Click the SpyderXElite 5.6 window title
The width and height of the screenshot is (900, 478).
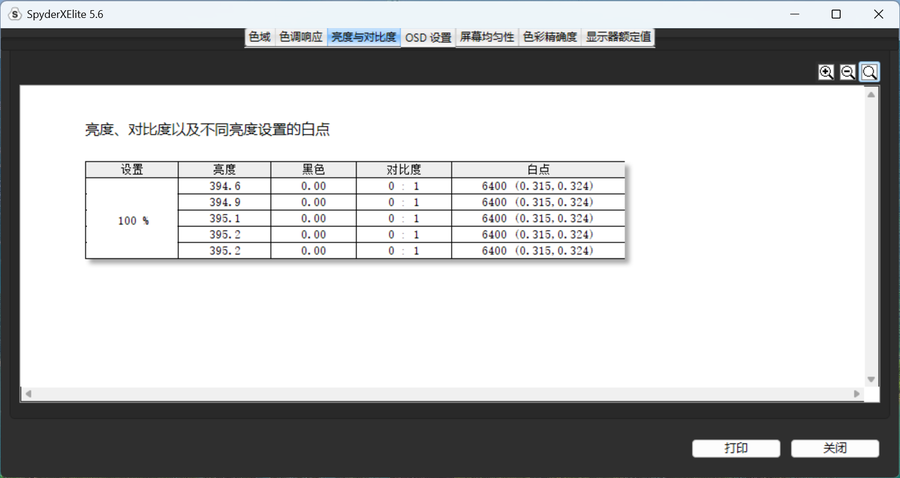tap(65, 14)
